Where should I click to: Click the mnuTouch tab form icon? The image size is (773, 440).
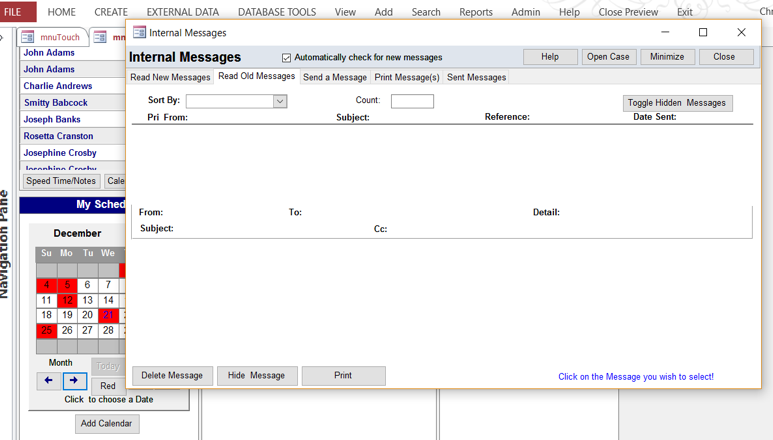(28, 37)
